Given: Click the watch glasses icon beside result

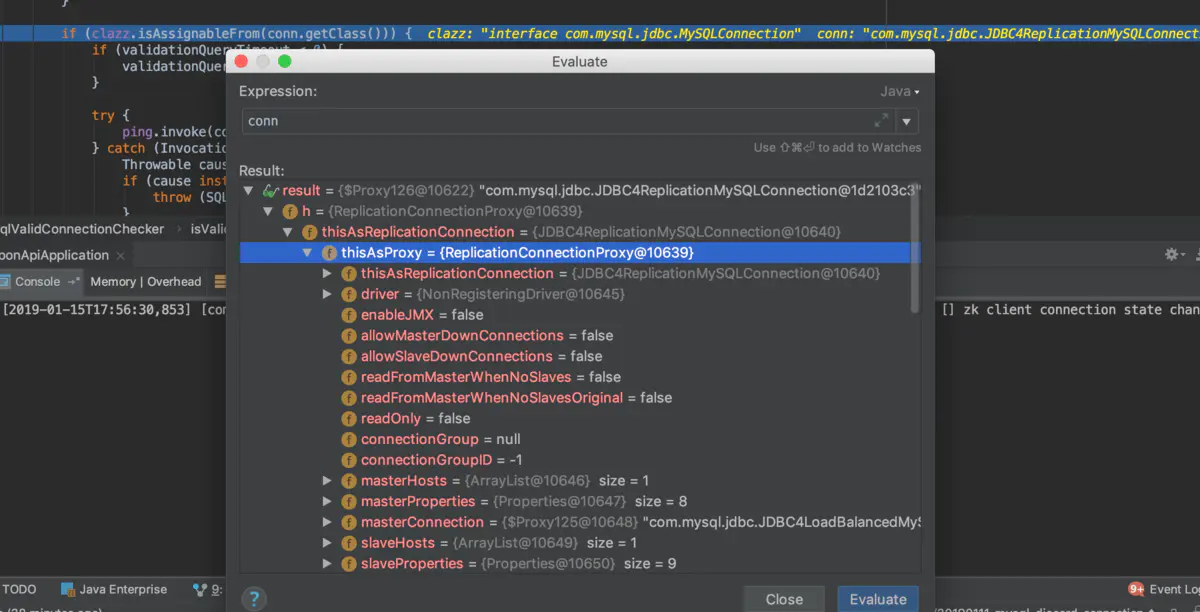Looking at the screenshot, I should (269, 191).
